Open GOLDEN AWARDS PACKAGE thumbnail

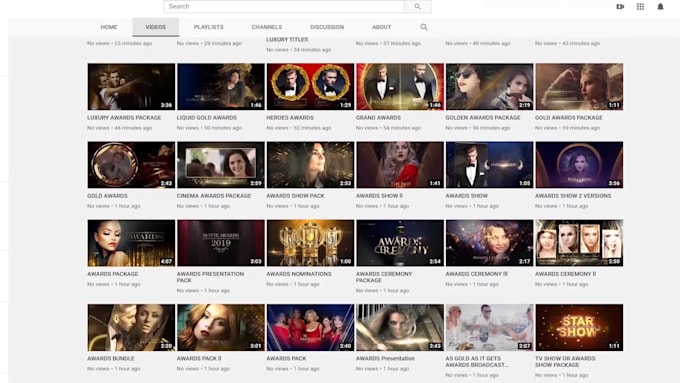[x=490, y=87]
